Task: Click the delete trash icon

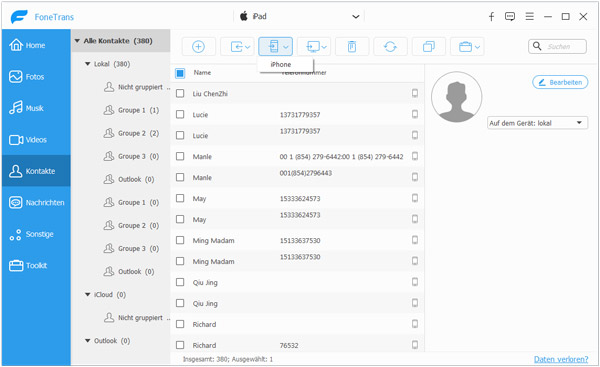Action: 352,47
